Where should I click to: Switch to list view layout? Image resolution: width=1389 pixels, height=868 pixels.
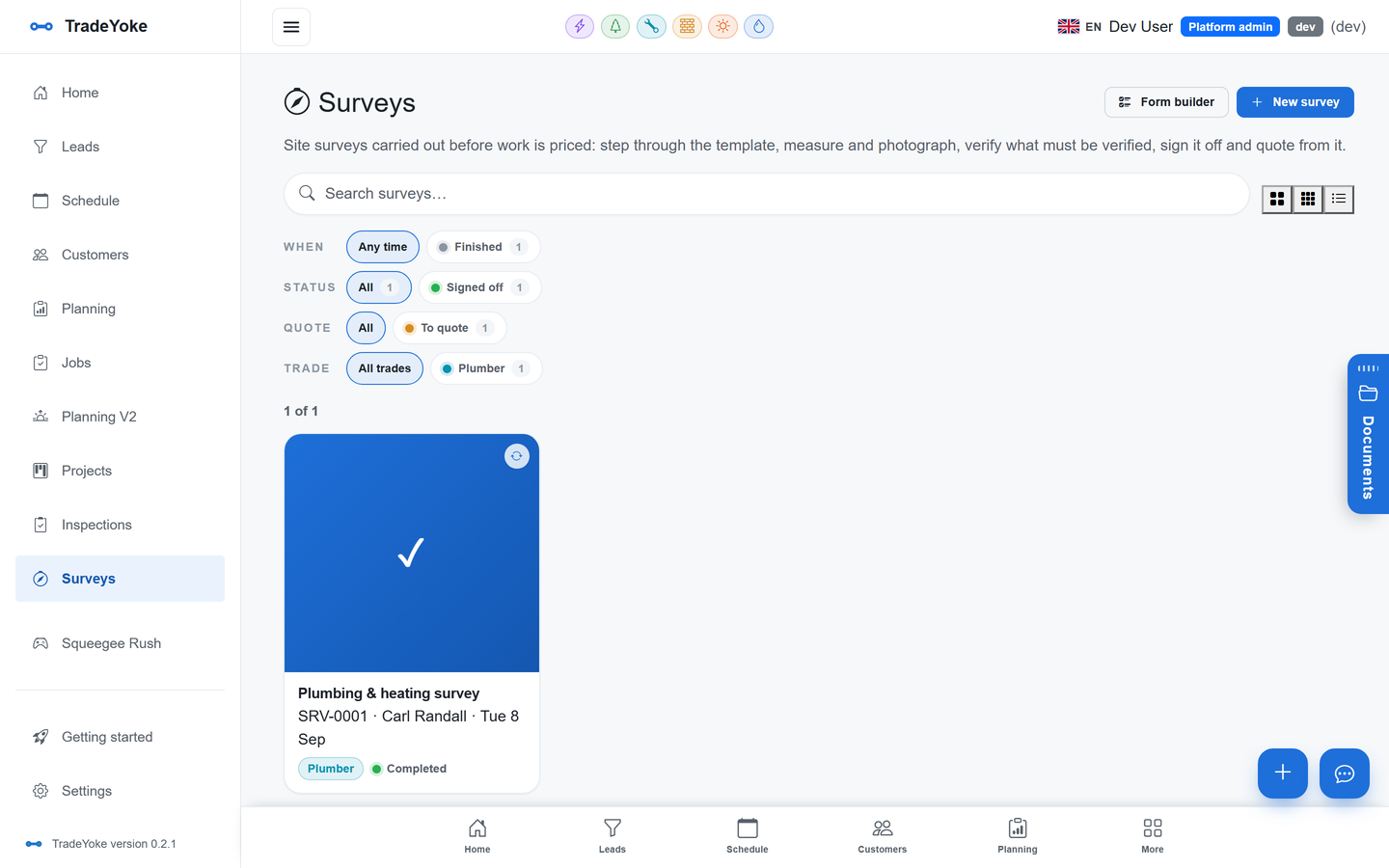[1339, 199]
